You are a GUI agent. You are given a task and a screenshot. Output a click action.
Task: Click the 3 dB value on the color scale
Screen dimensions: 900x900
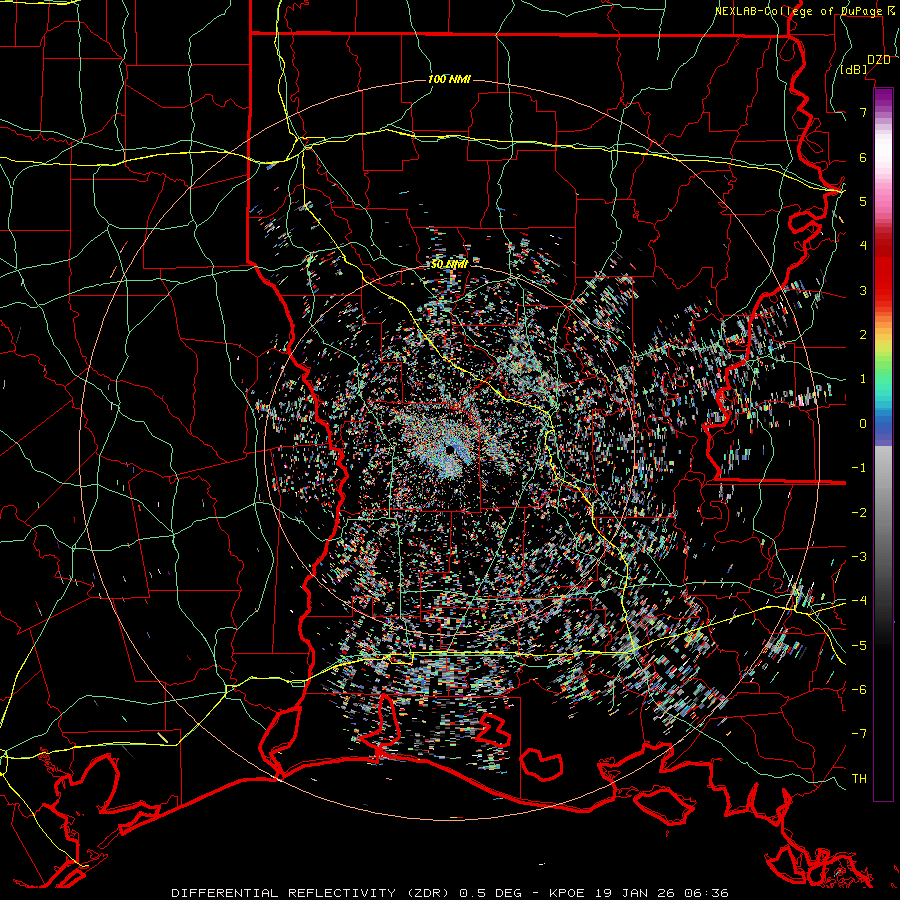[863, 290]
